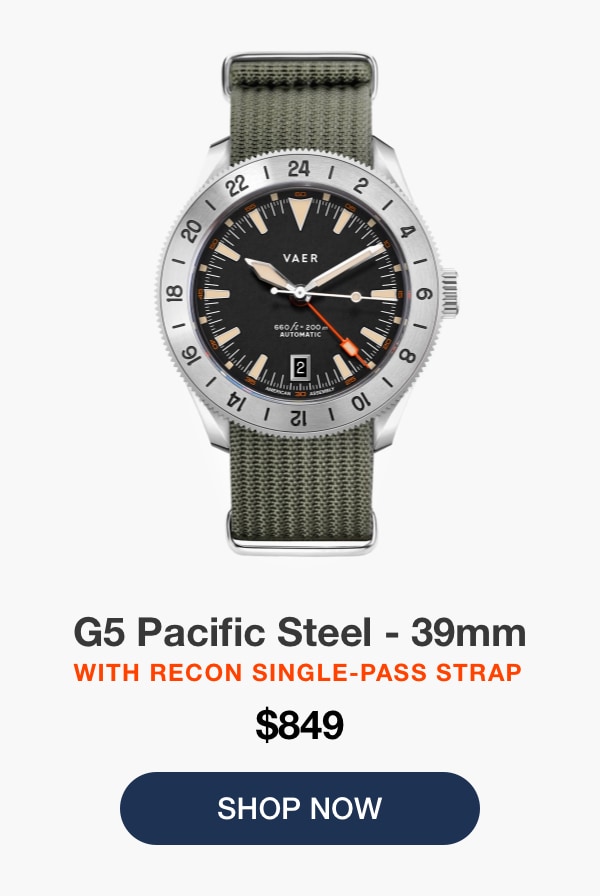Click the SHOP NOW button
Screen dimensions: 600x896
point(299,808)
